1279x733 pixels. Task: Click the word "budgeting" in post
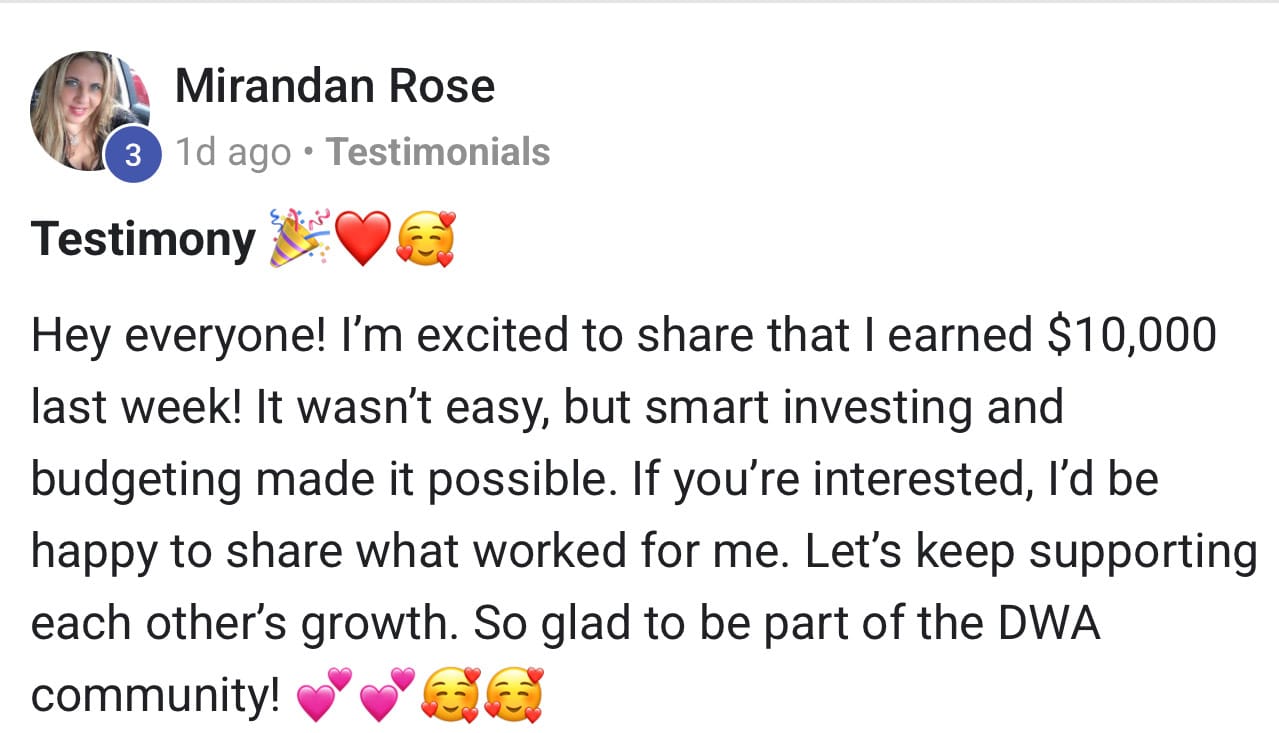(134, 479)
